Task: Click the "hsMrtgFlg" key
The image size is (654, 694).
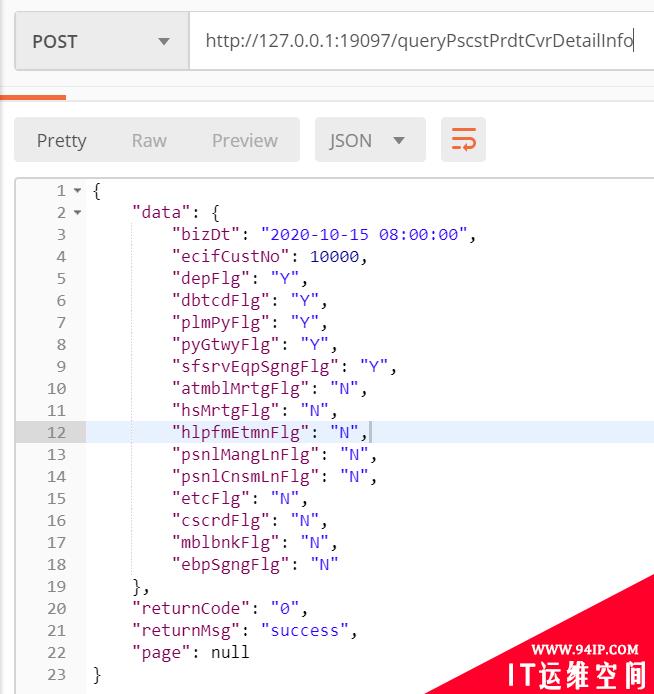Action: 226,411
